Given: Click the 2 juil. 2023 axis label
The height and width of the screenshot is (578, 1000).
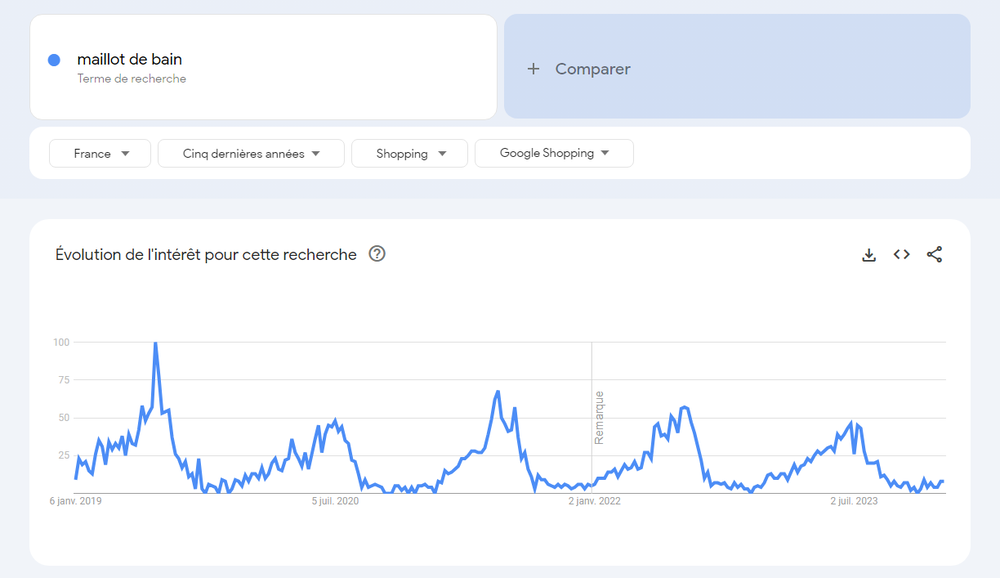Looking at the screenshot, I should 853,501.
